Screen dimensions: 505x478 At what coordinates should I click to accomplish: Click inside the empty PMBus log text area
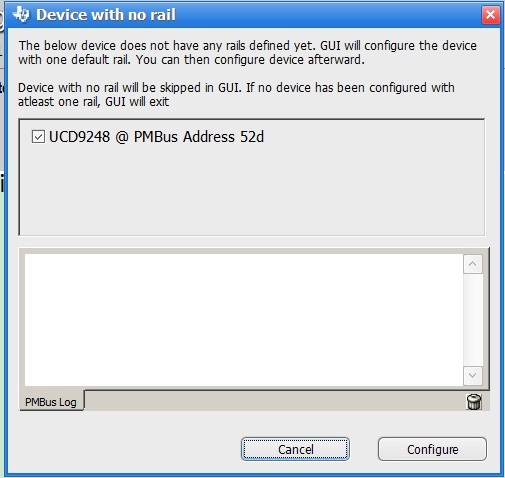tap(244, 320)
